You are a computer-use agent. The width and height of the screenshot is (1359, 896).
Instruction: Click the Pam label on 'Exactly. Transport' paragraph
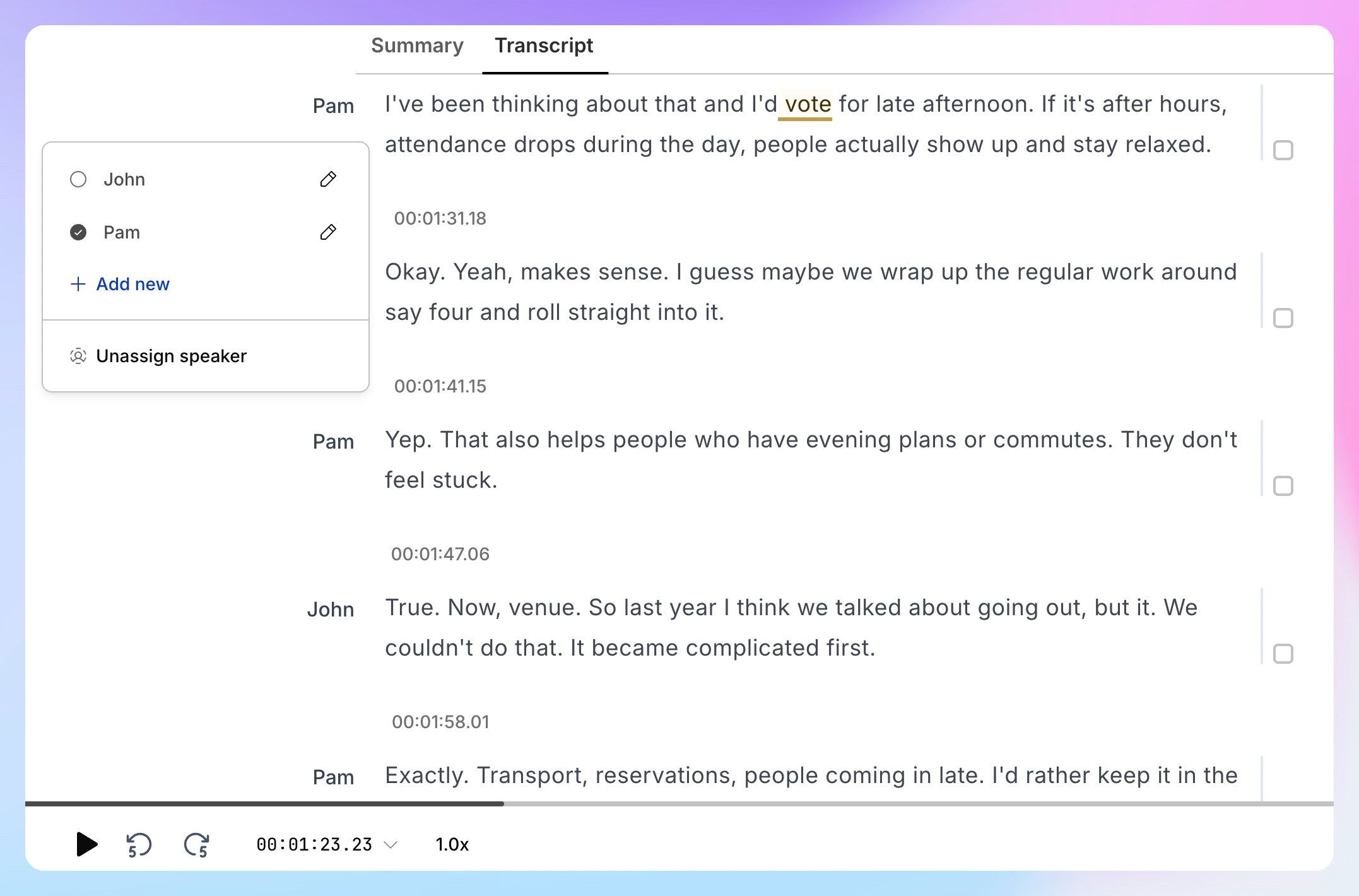[x=333, y=777]
